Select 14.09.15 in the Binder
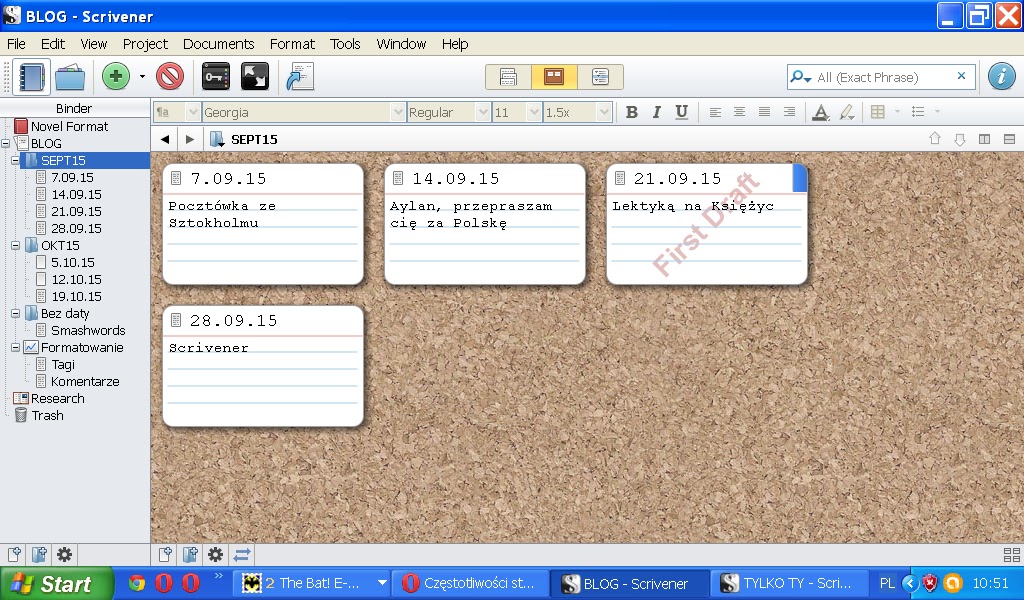 76,195
